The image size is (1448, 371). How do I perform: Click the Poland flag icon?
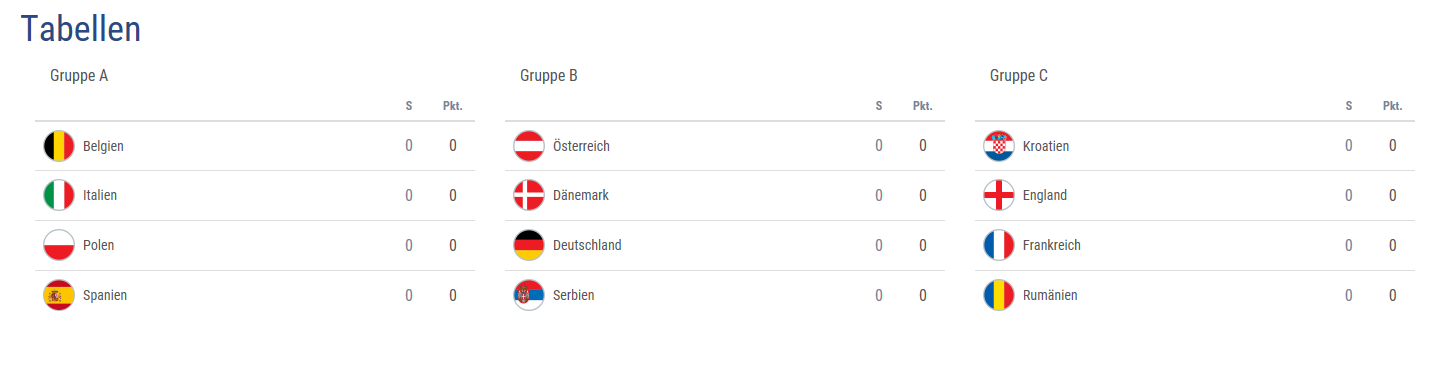(x=59, y=246)
